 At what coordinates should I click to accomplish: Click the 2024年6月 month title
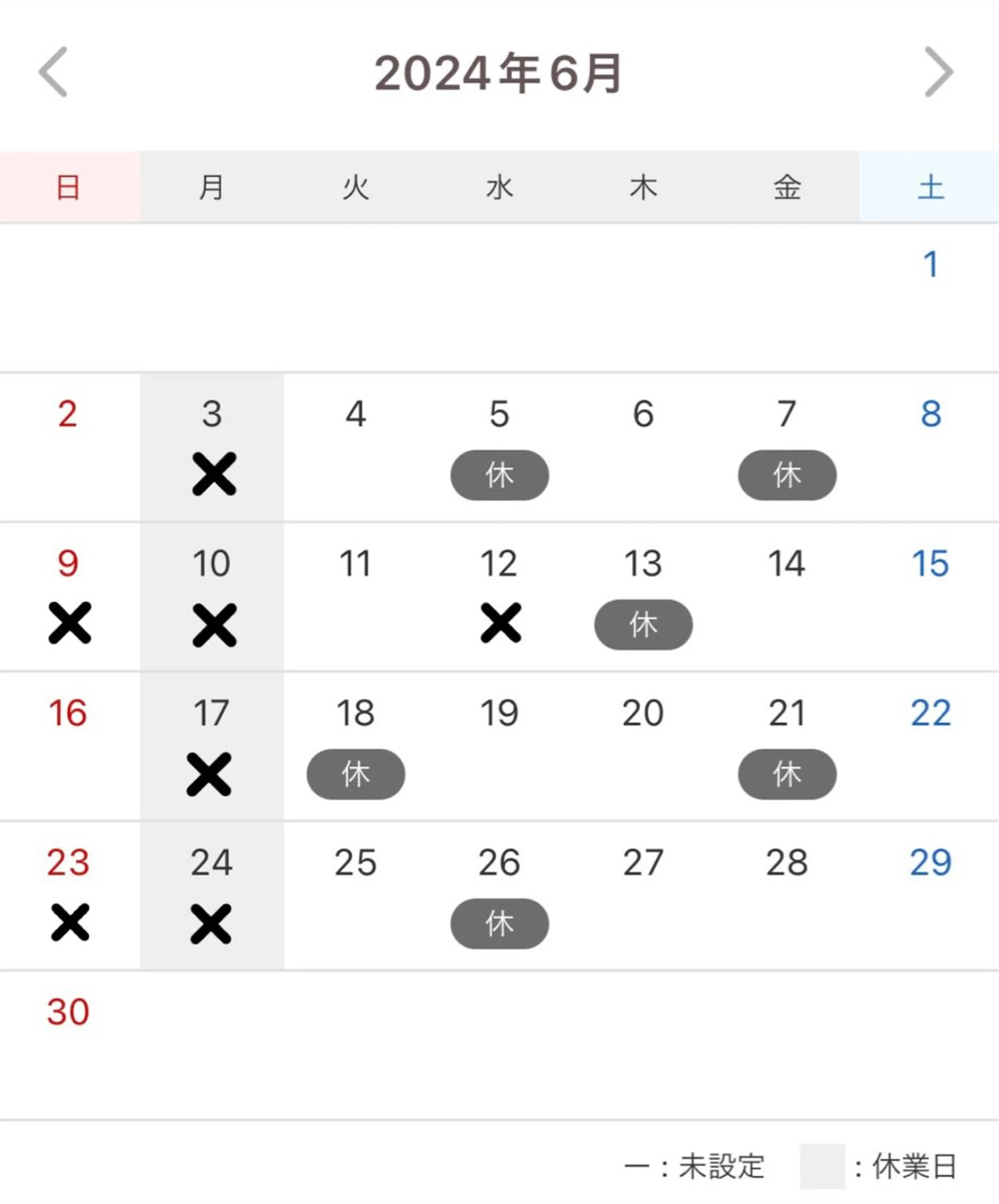point(499,73)
